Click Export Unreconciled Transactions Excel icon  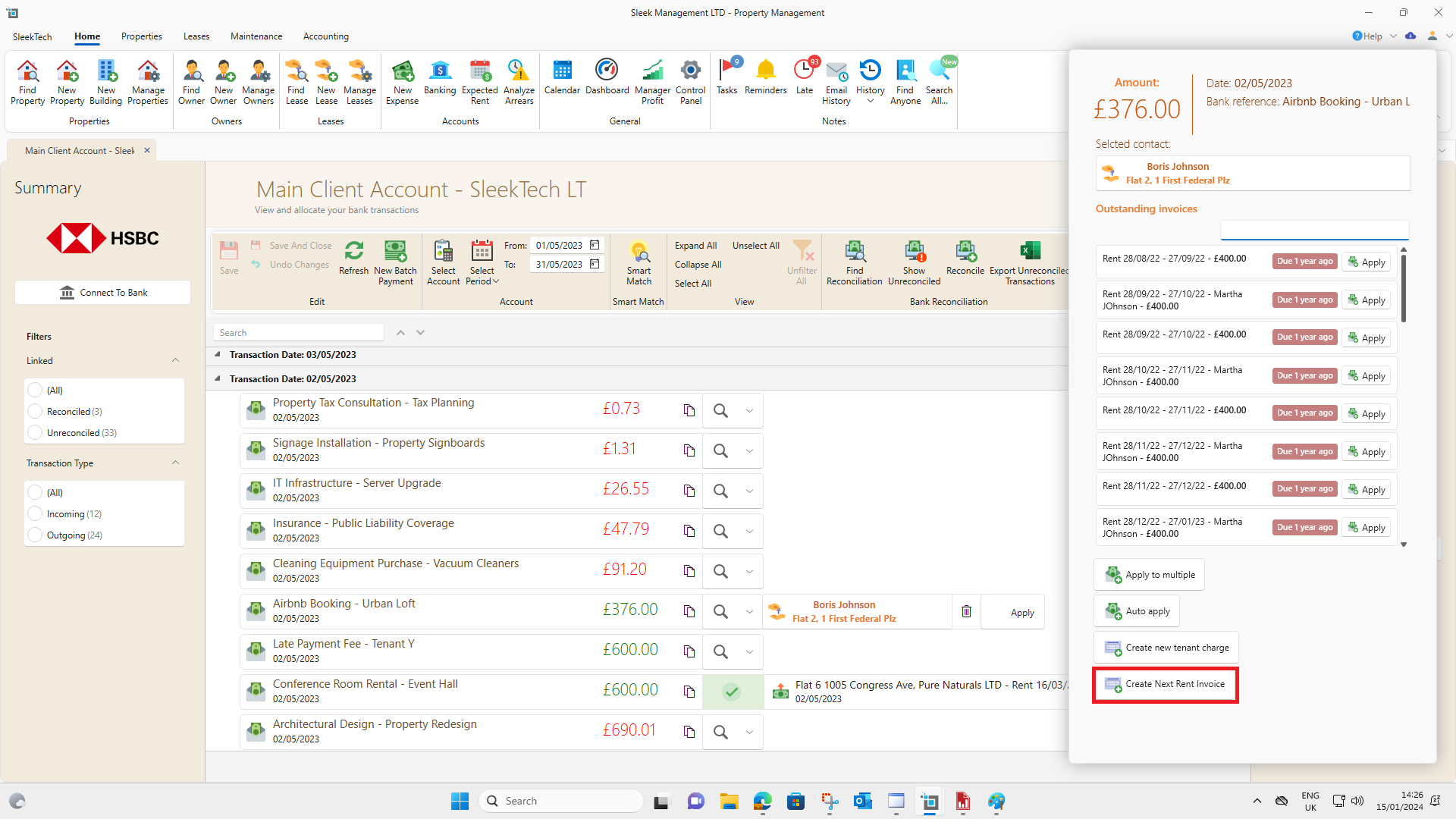tap(1029, 252)
